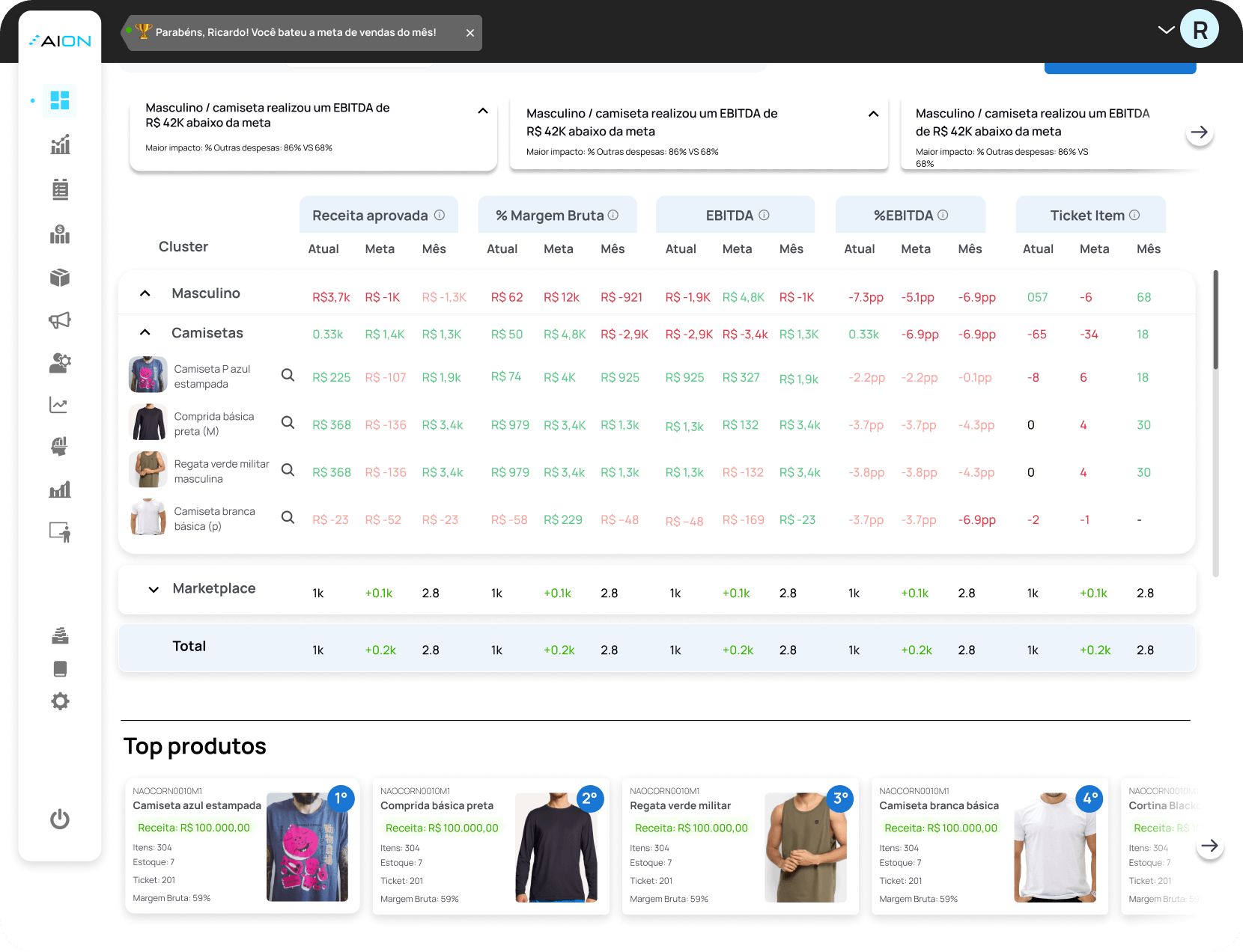Expand the Marketplace cluster row

154,590
